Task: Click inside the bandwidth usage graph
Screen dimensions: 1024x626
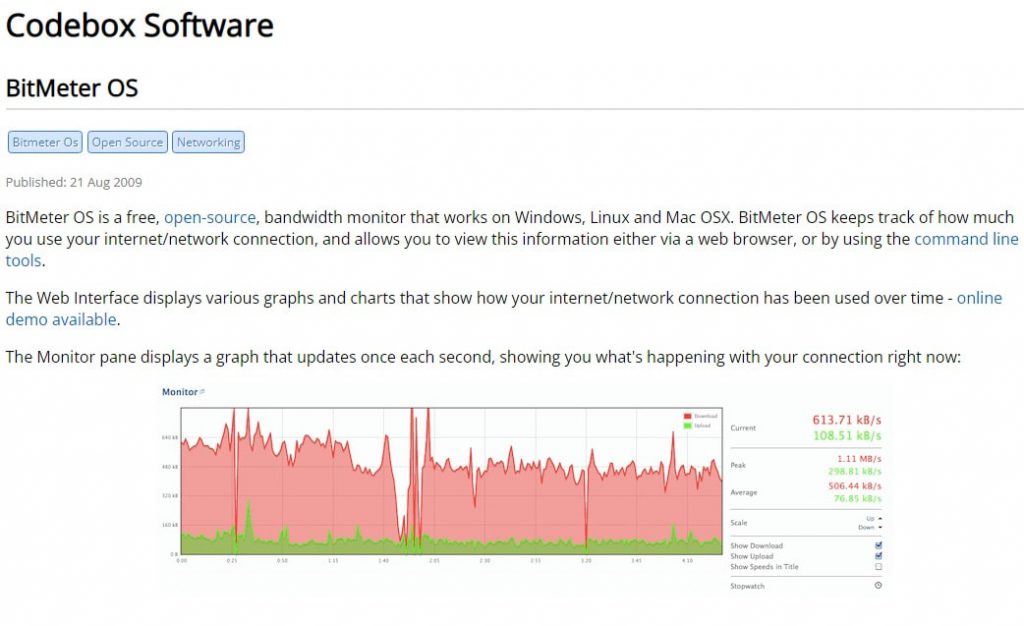Action: [430, 480]
